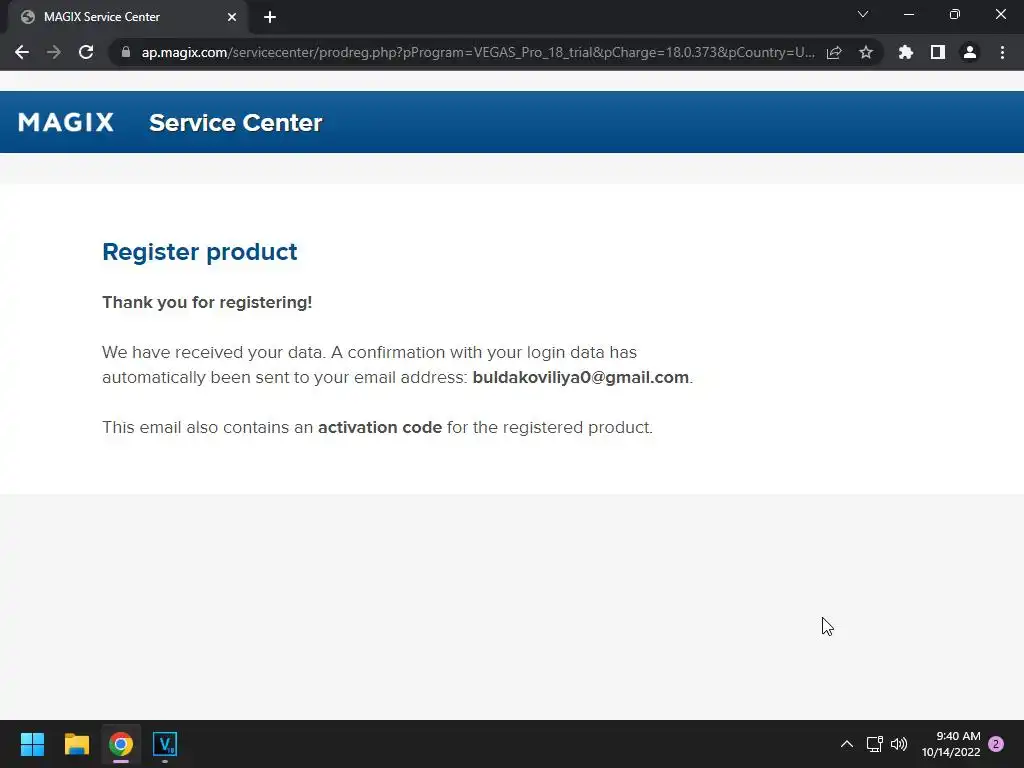This screenshot has height=768, width=1024.
Task: Click the Chrome taskbar icon
Action: click(121, 744)
